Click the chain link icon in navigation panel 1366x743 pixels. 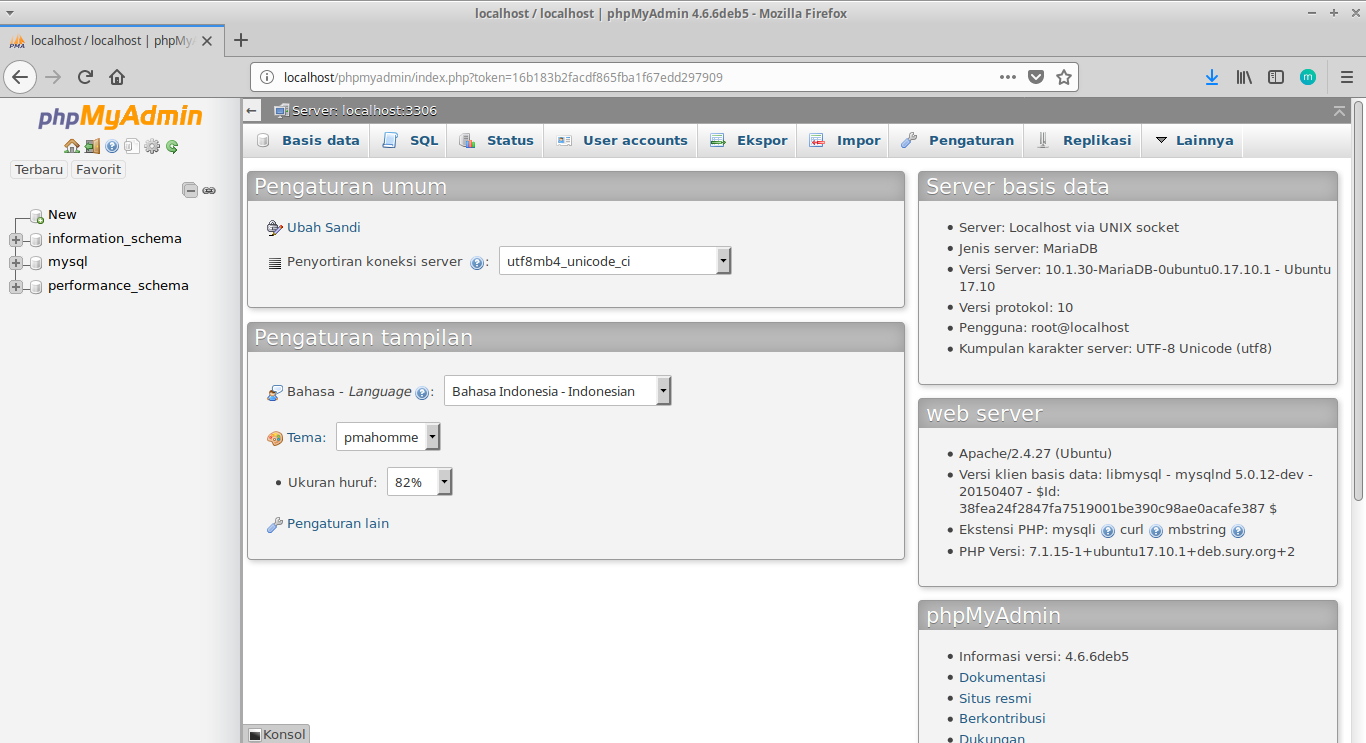(x=209, y=190)
